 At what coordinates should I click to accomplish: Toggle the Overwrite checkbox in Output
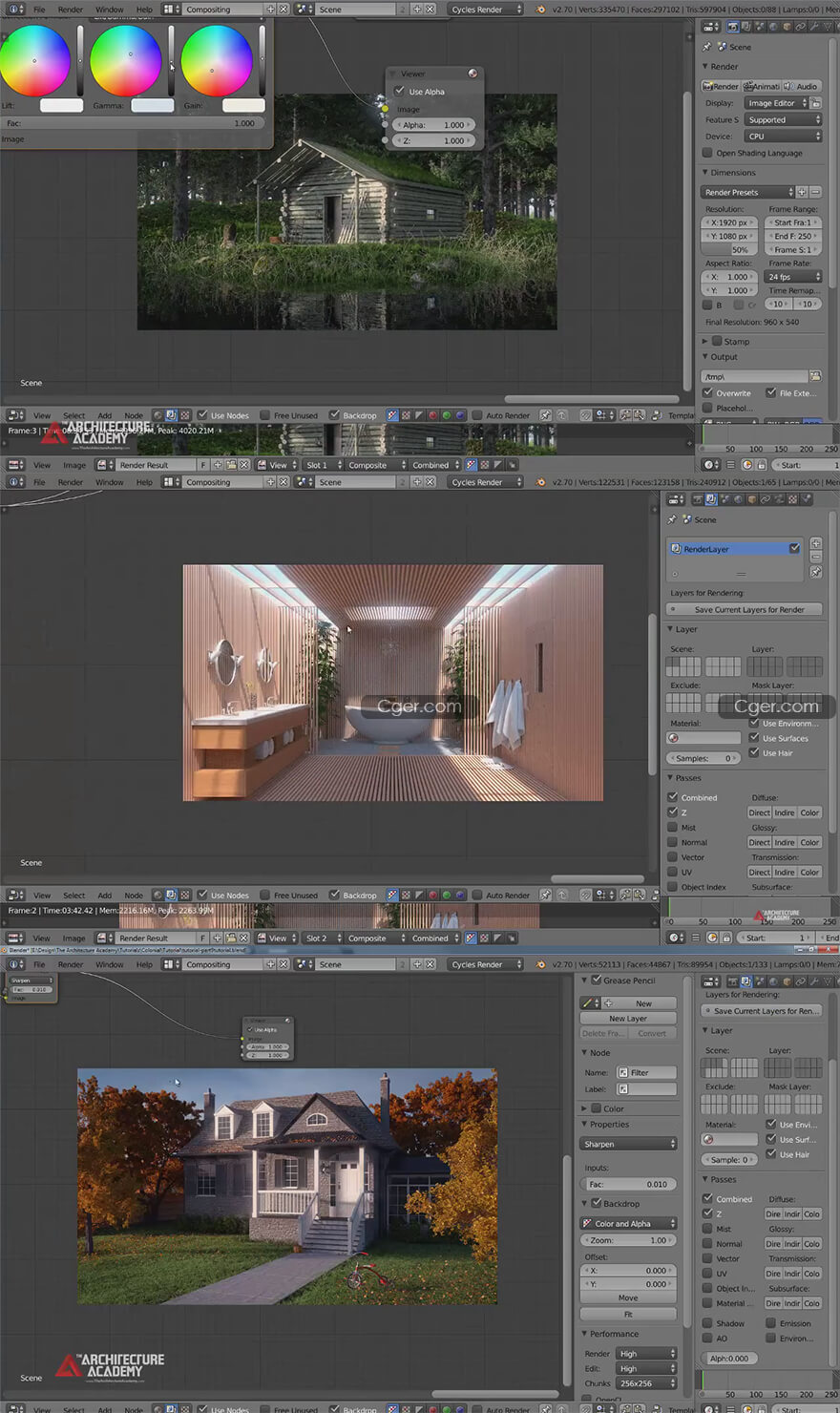(x=707, y=392)
